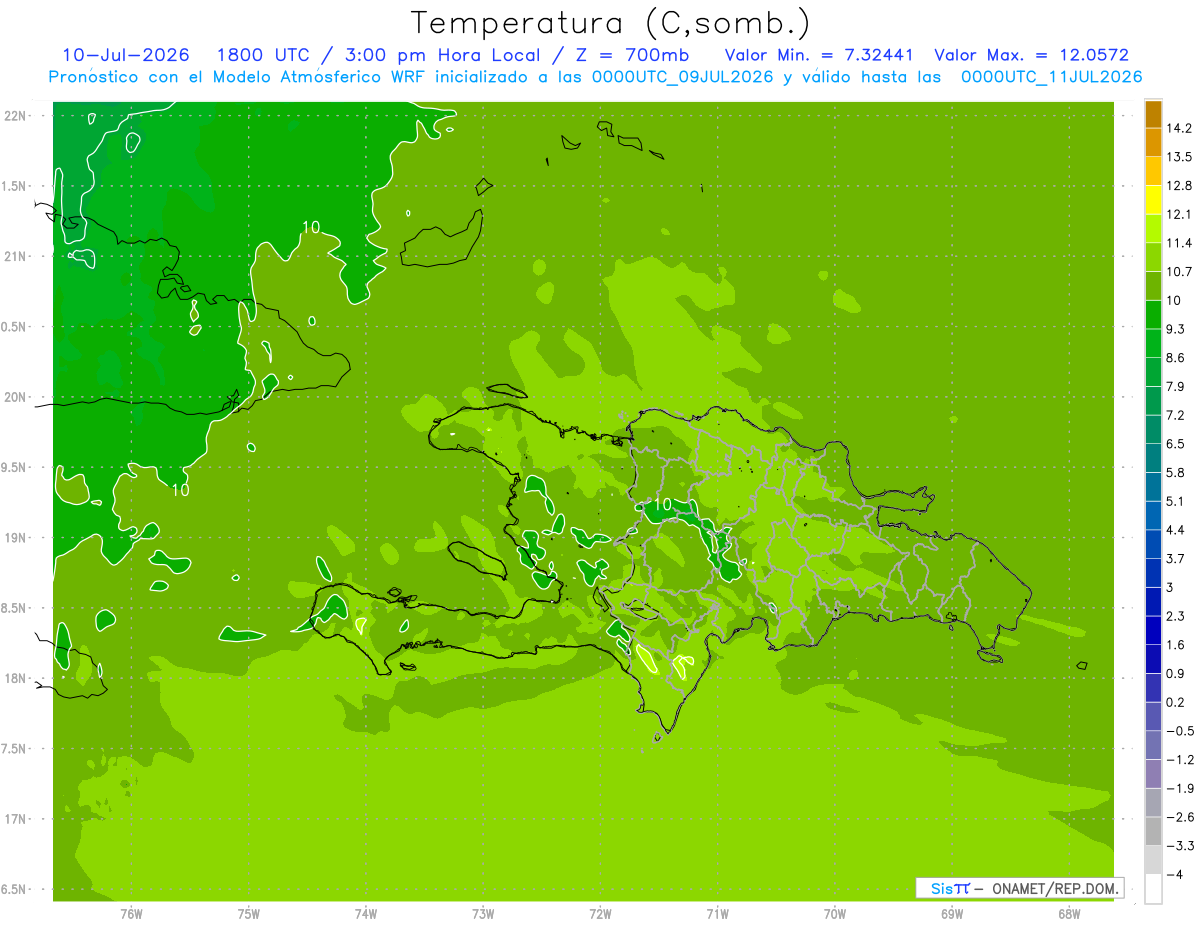Click the "11.4" colorbar value

point(1180,243)
